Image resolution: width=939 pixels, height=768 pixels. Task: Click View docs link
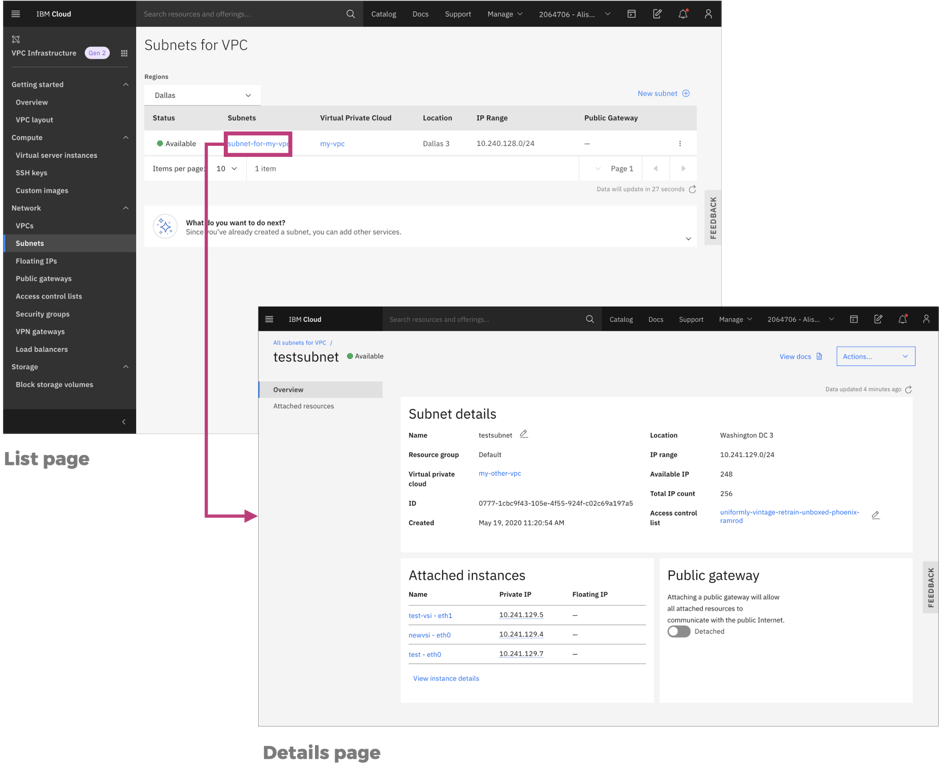click(x=801, y=356)
